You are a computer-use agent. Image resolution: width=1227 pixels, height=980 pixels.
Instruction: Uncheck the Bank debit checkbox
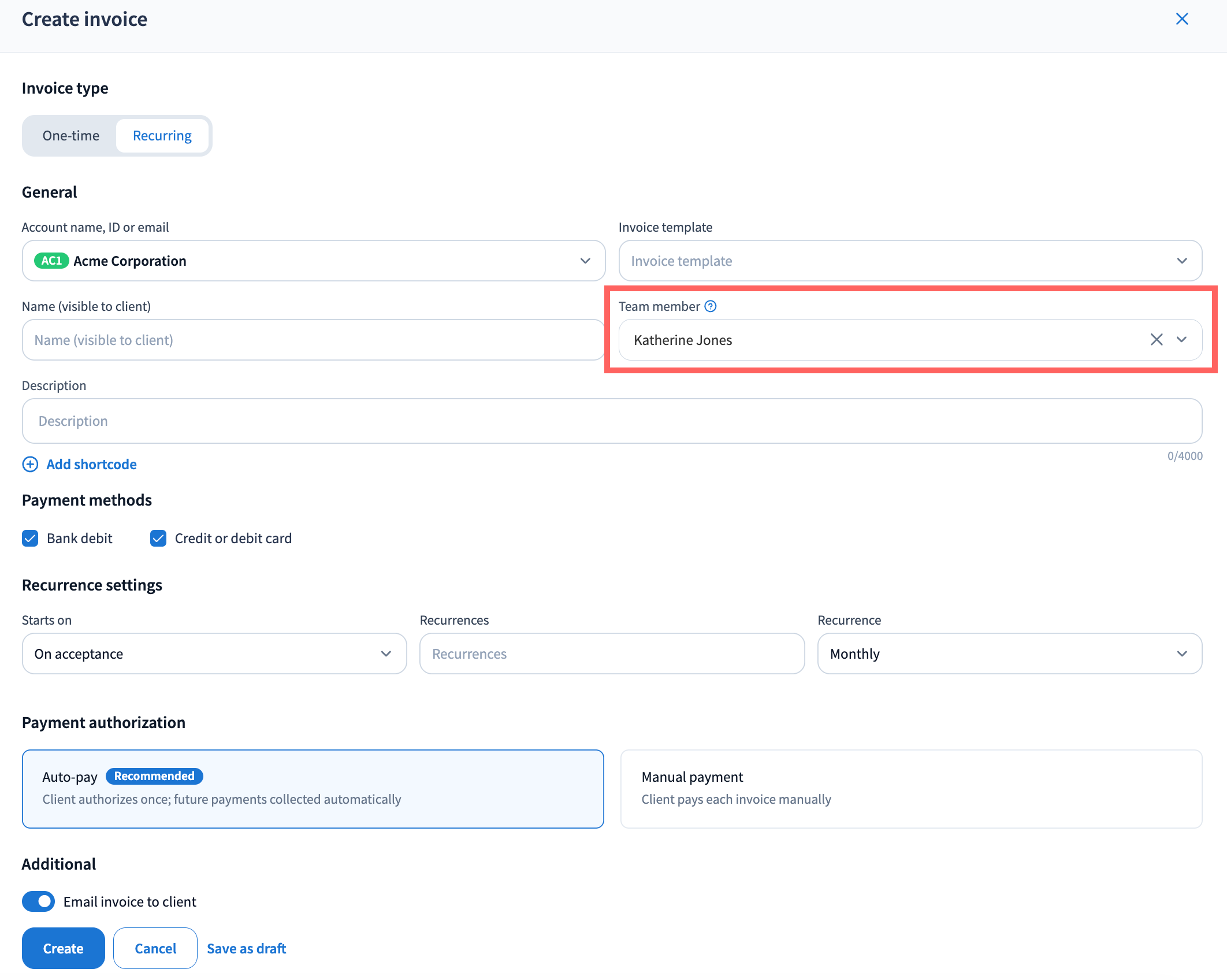click(30, 538)
